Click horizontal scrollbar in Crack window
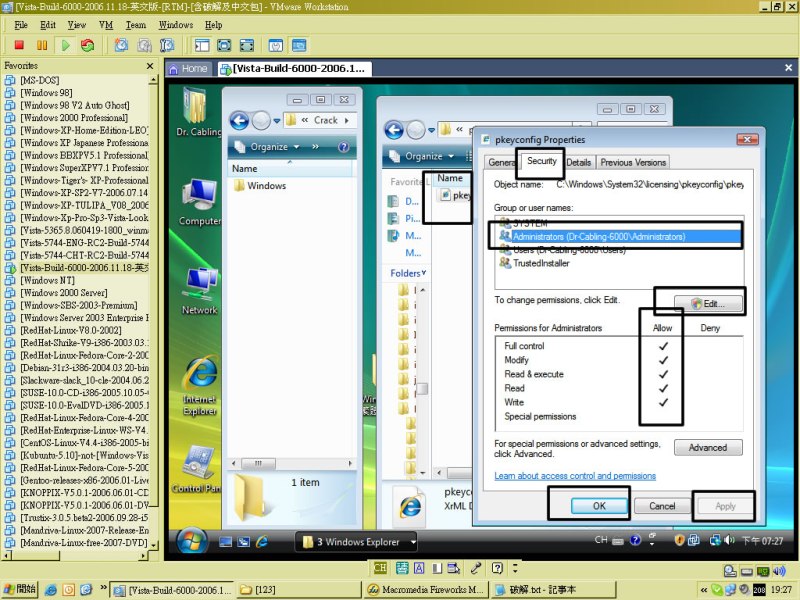Image resolution: width=800 pixels, height=600 pixels. pyautogui.click(x=292, y=463)
